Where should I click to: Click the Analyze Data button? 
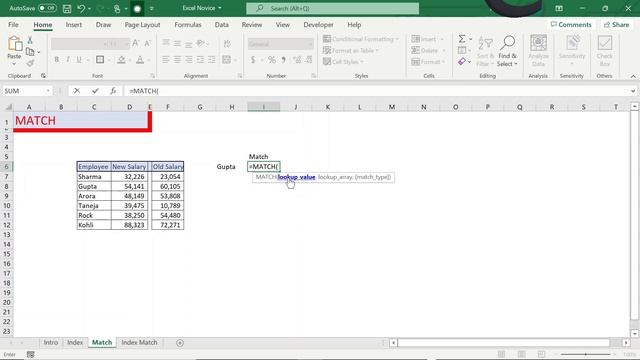click(538, 51)
